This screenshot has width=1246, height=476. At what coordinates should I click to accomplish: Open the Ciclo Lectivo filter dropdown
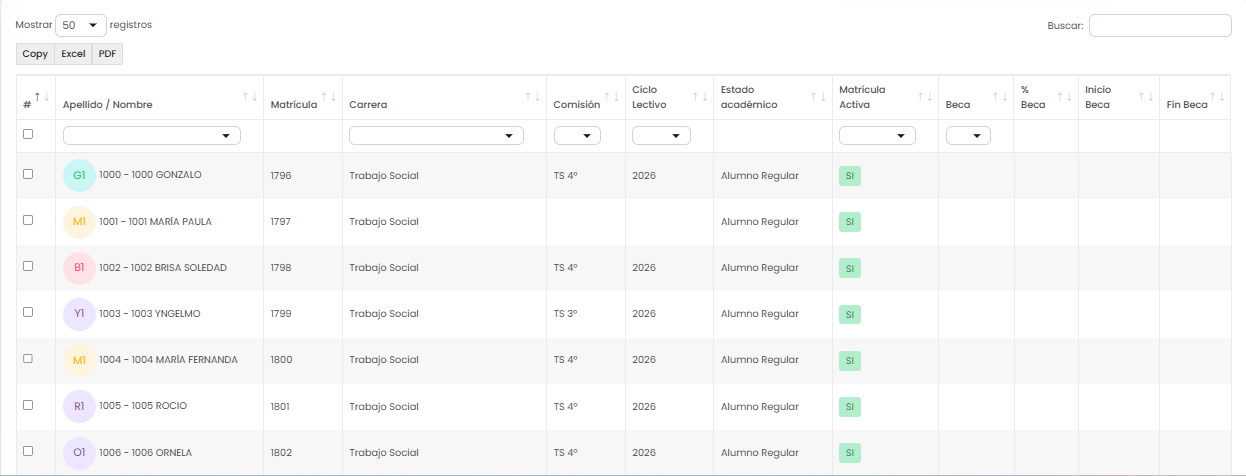click(661, 136)
